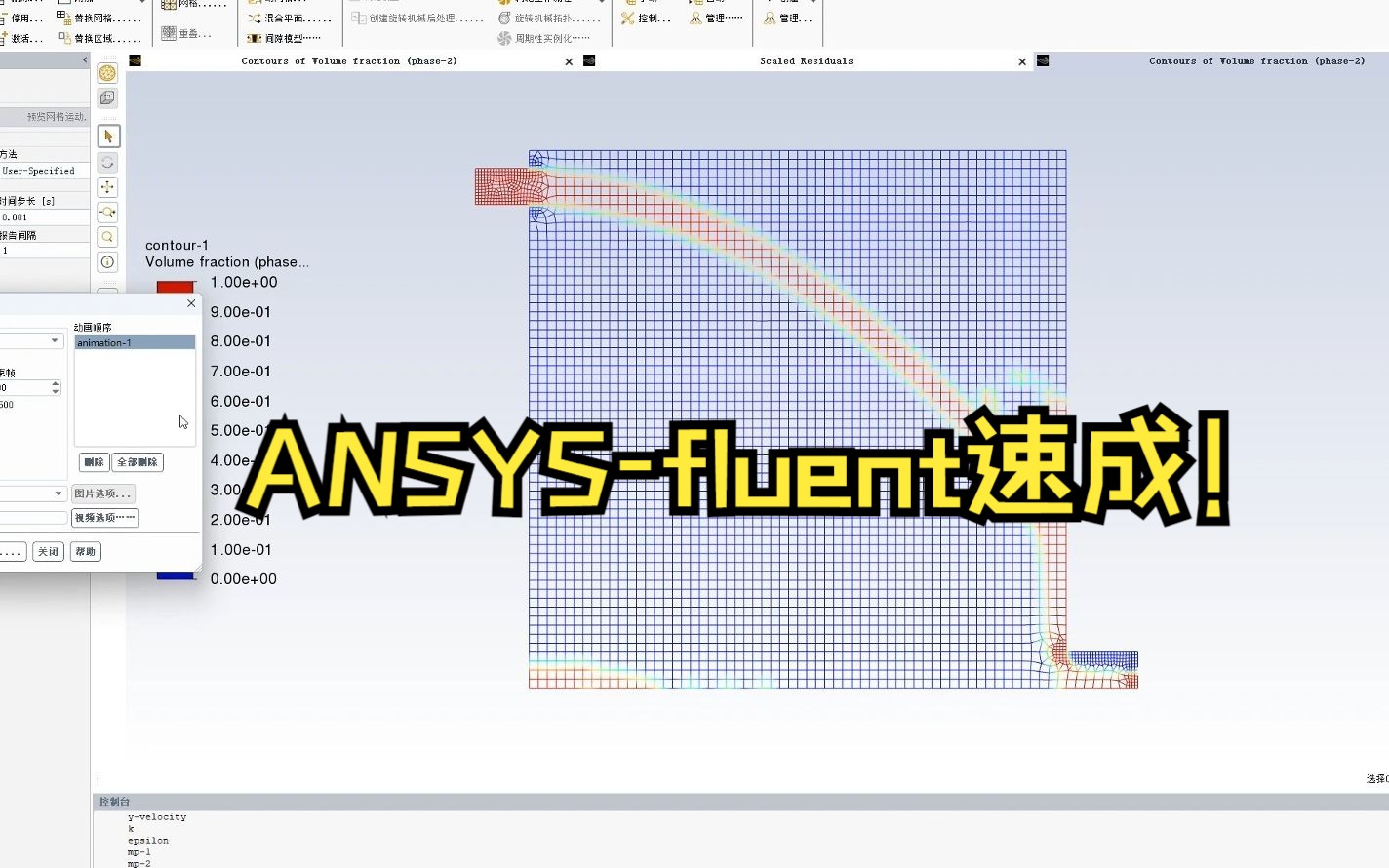The image size is (1389, 868).
Task: Click the 停用 (deactivate) ribbon item
Action: tap(21, 18)
